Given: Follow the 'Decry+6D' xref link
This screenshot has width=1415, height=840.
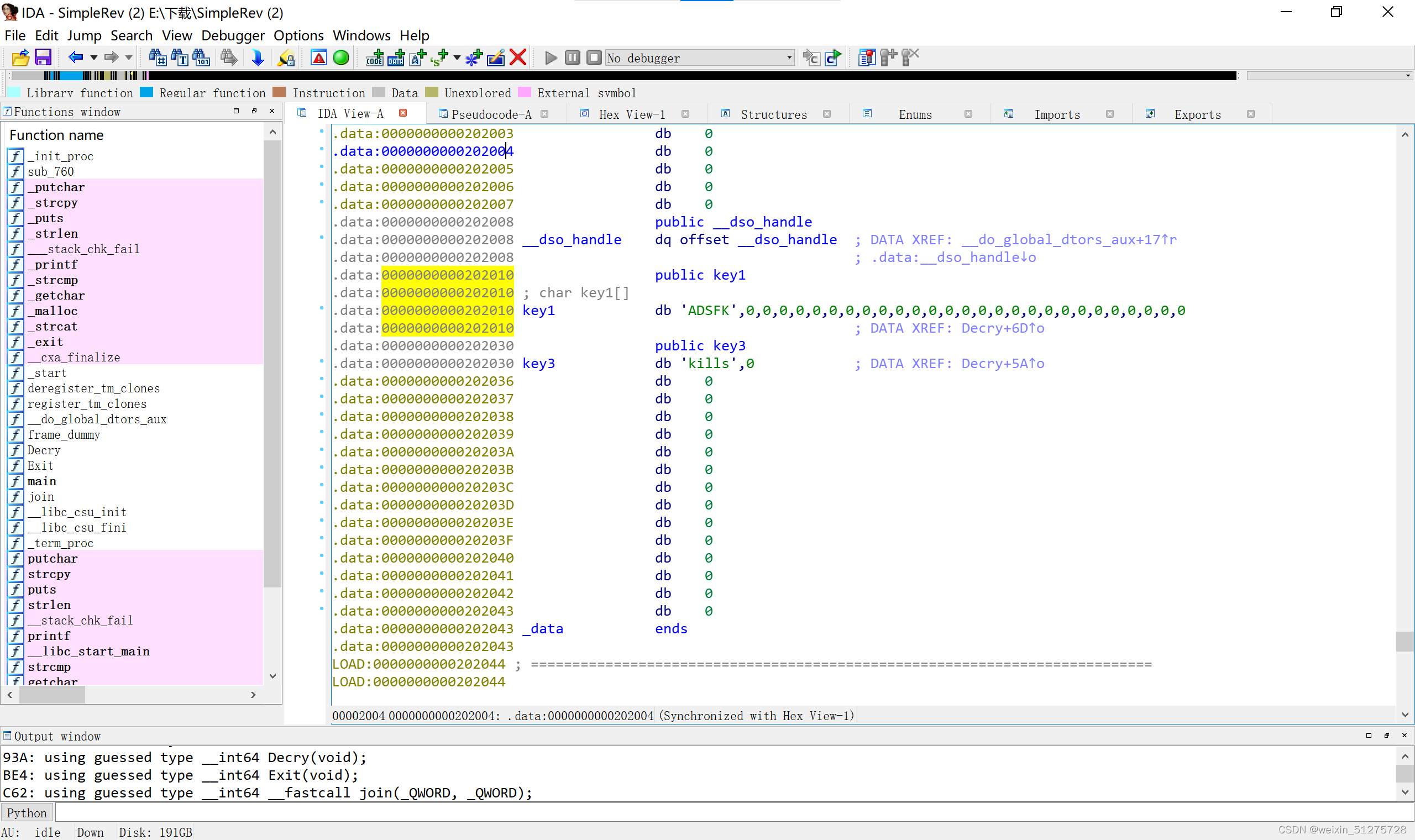Looking at the screenshot, I should click(1003, 328).
